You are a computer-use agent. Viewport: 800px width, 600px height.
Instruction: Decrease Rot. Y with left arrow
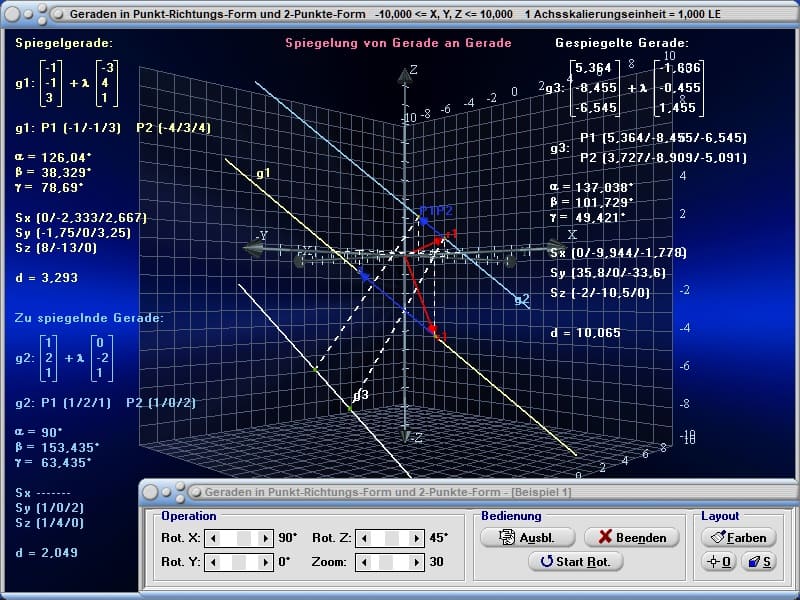click(x=213, y=562)
